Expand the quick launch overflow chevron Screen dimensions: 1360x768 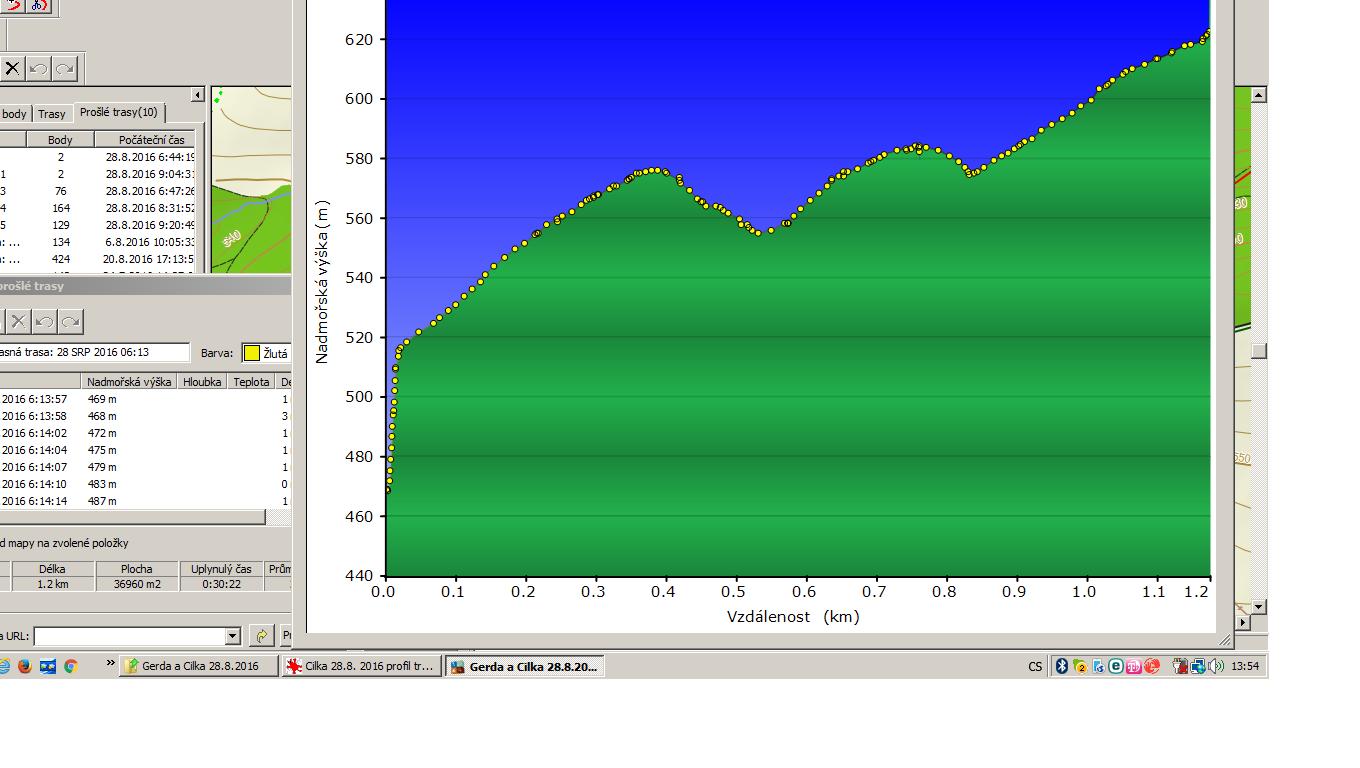click(x=111, y=664)
